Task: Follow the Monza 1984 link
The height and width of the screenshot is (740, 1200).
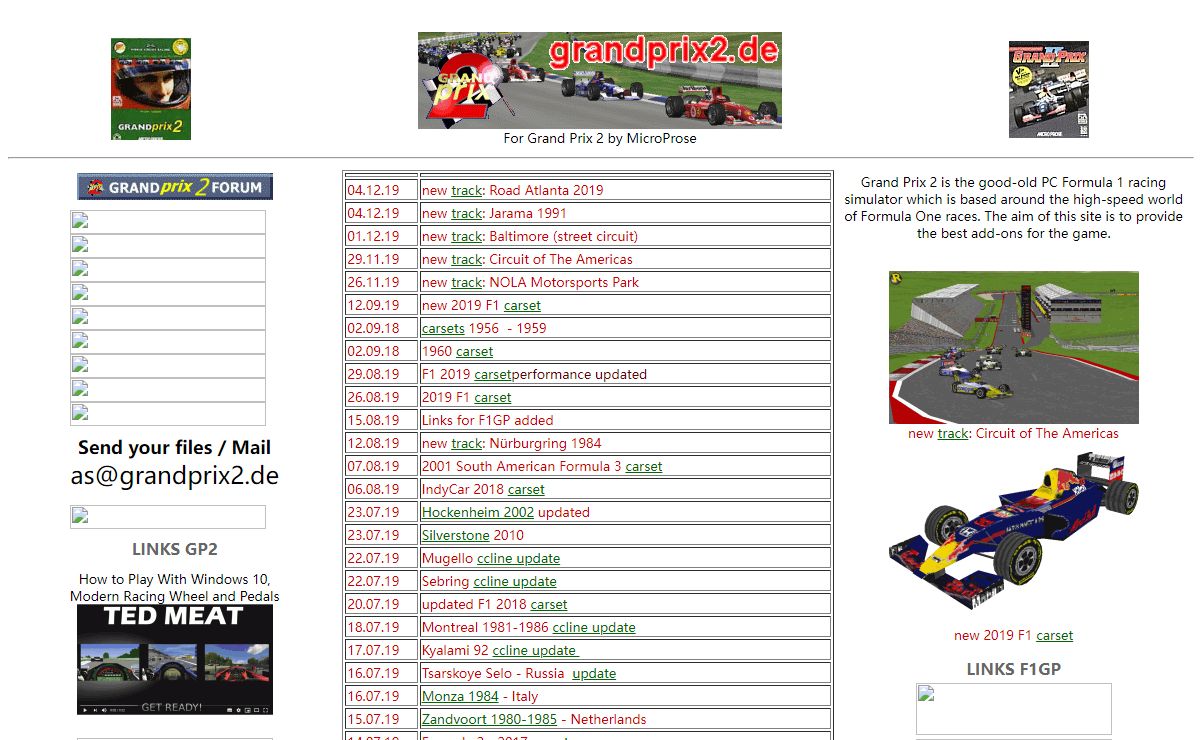Action: click(460, 696)
